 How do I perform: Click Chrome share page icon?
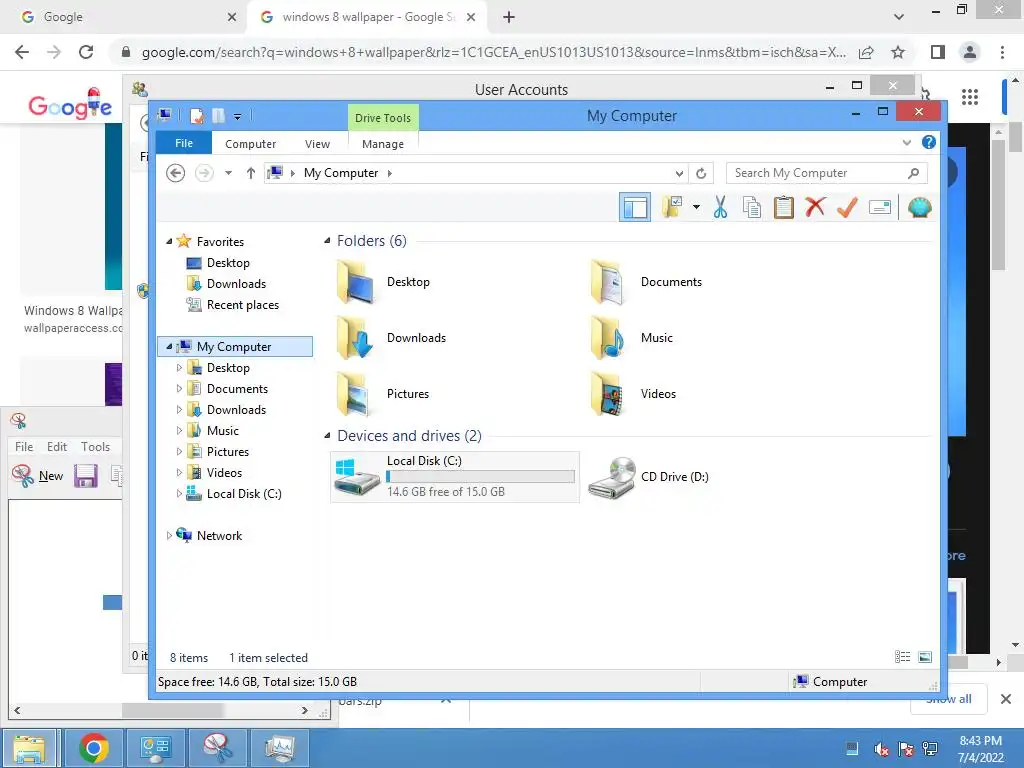coord(866,52)
